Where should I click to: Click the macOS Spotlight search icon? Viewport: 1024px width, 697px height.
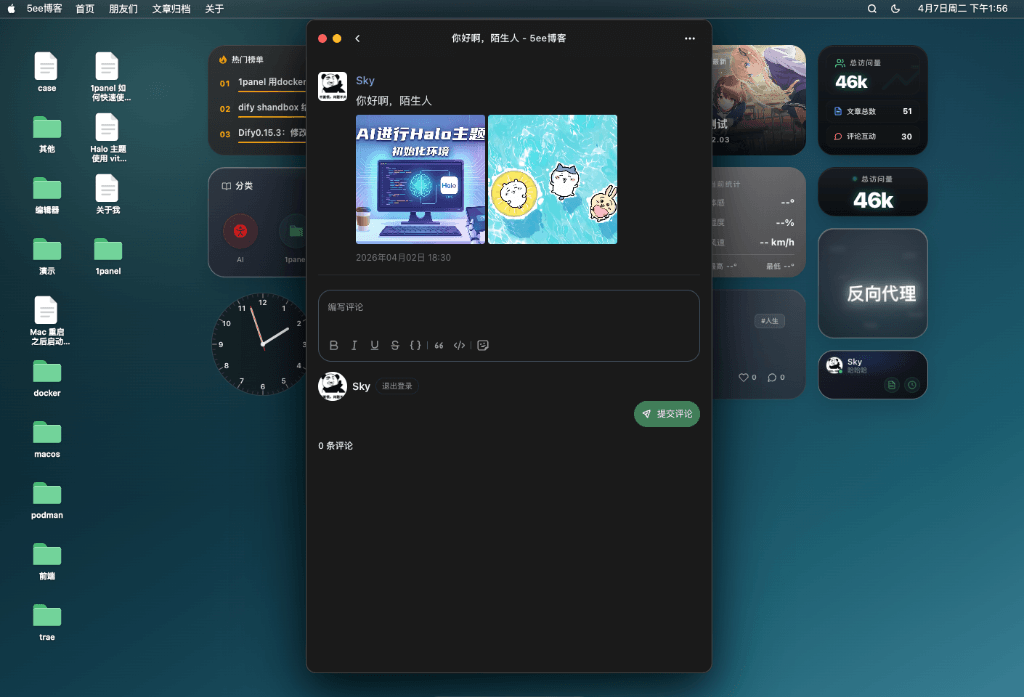pos(872,8)
